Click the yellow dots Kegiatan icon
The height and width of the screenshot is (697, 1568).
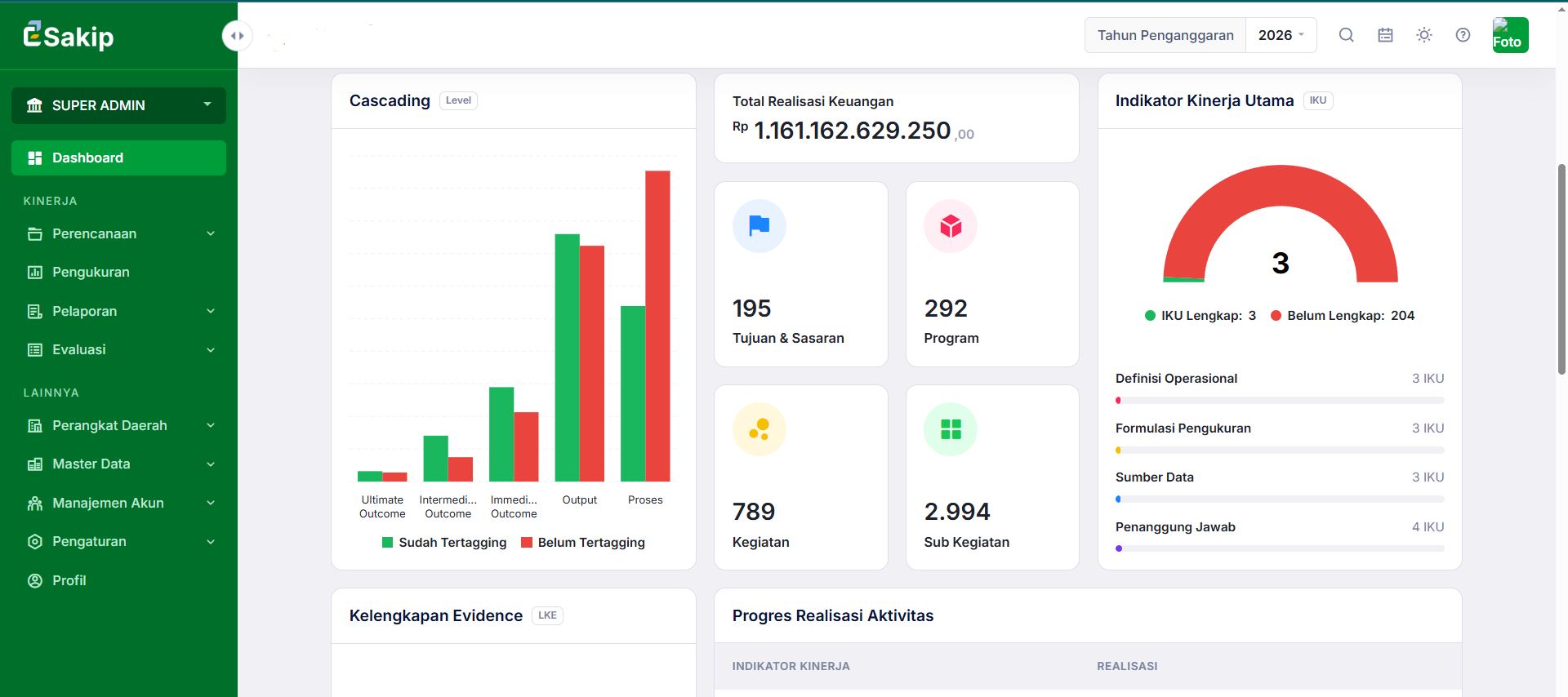coord(759,429)
